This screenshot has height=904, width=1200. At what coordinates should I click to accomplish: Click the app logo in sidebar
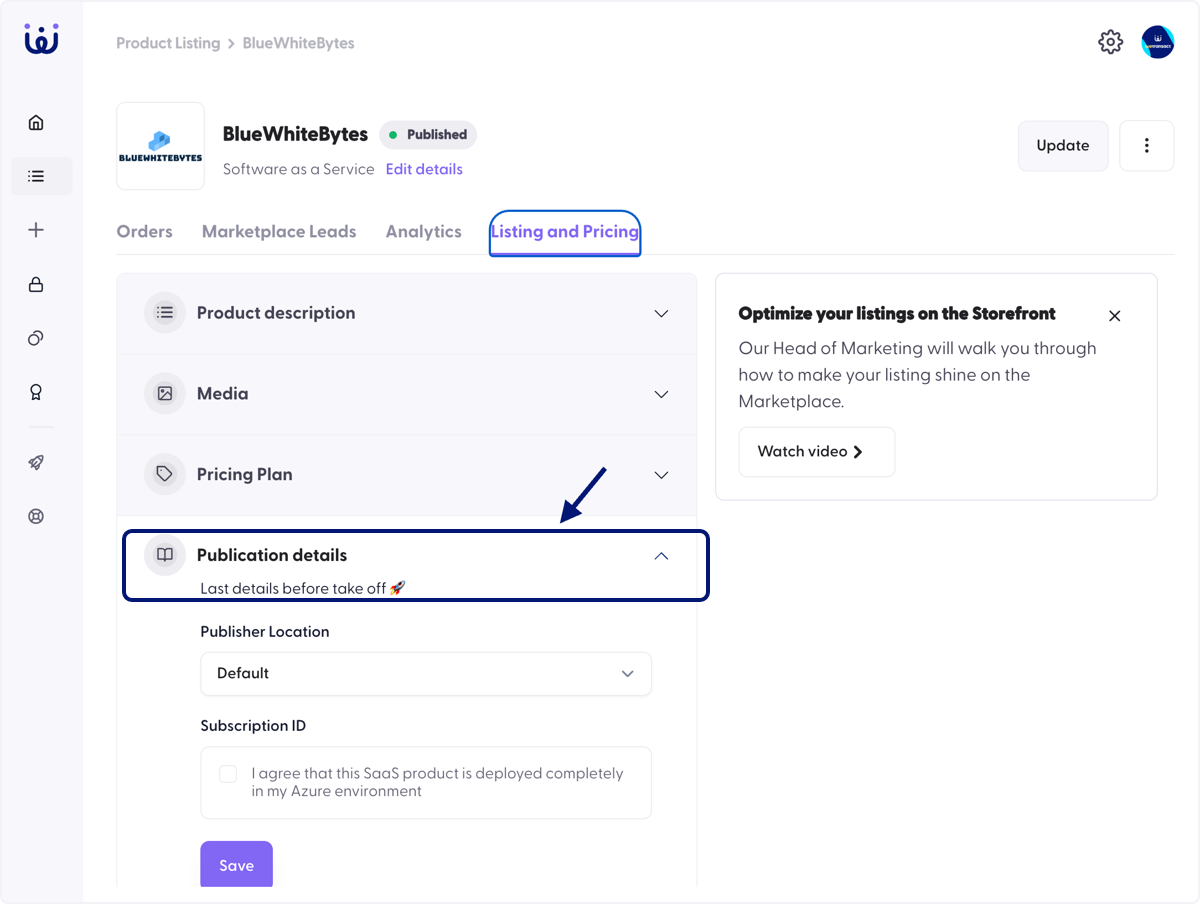click(41, 39)
